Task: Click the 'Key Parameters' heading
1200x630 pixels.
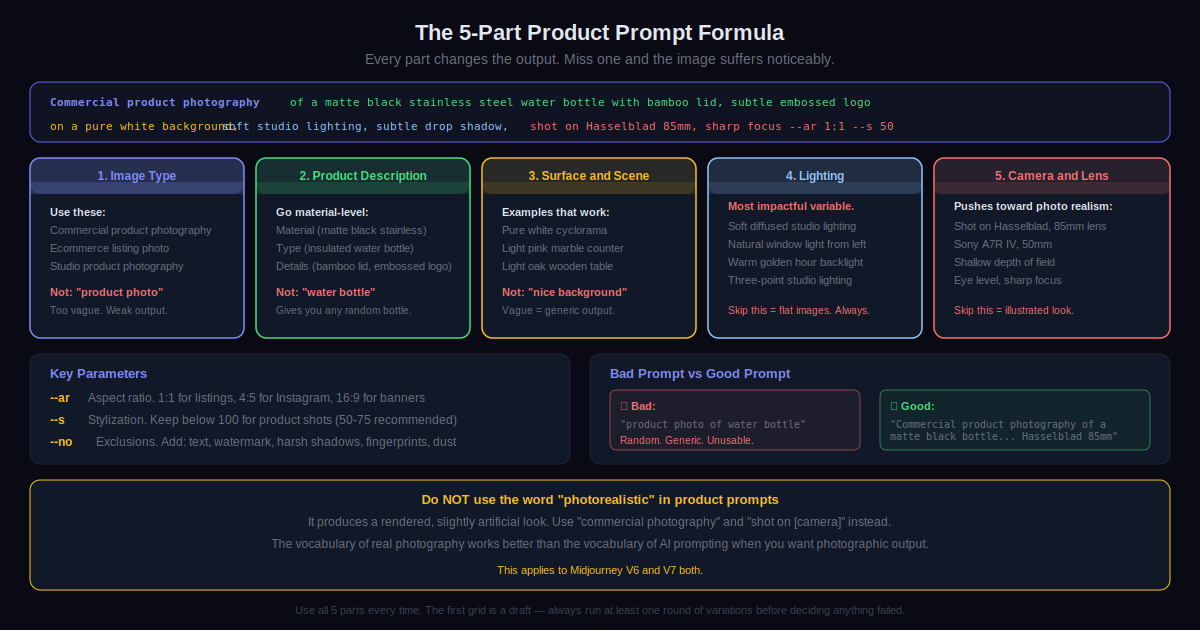Action: [x=98, y=374]
